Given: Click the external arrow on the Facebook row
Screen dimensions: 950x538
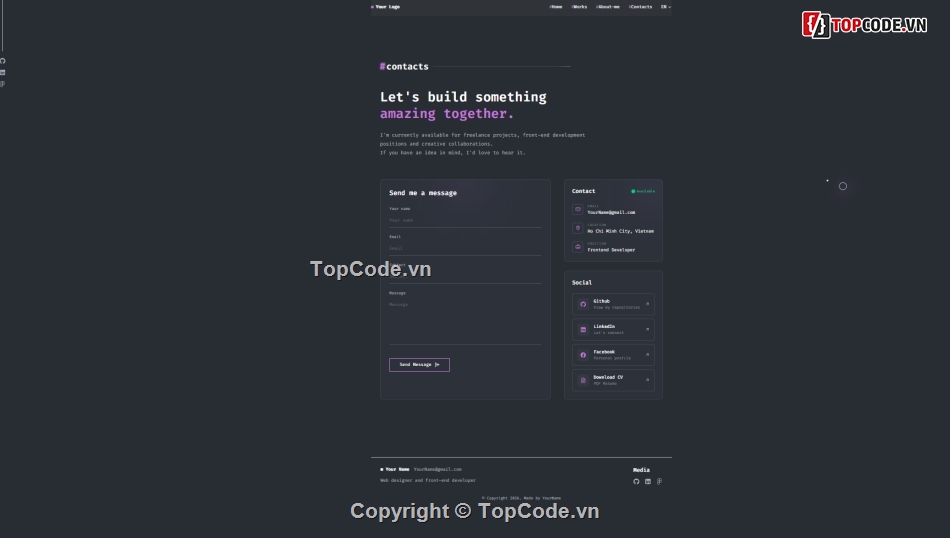Looking at the screenshot, I should pos(647,355).
